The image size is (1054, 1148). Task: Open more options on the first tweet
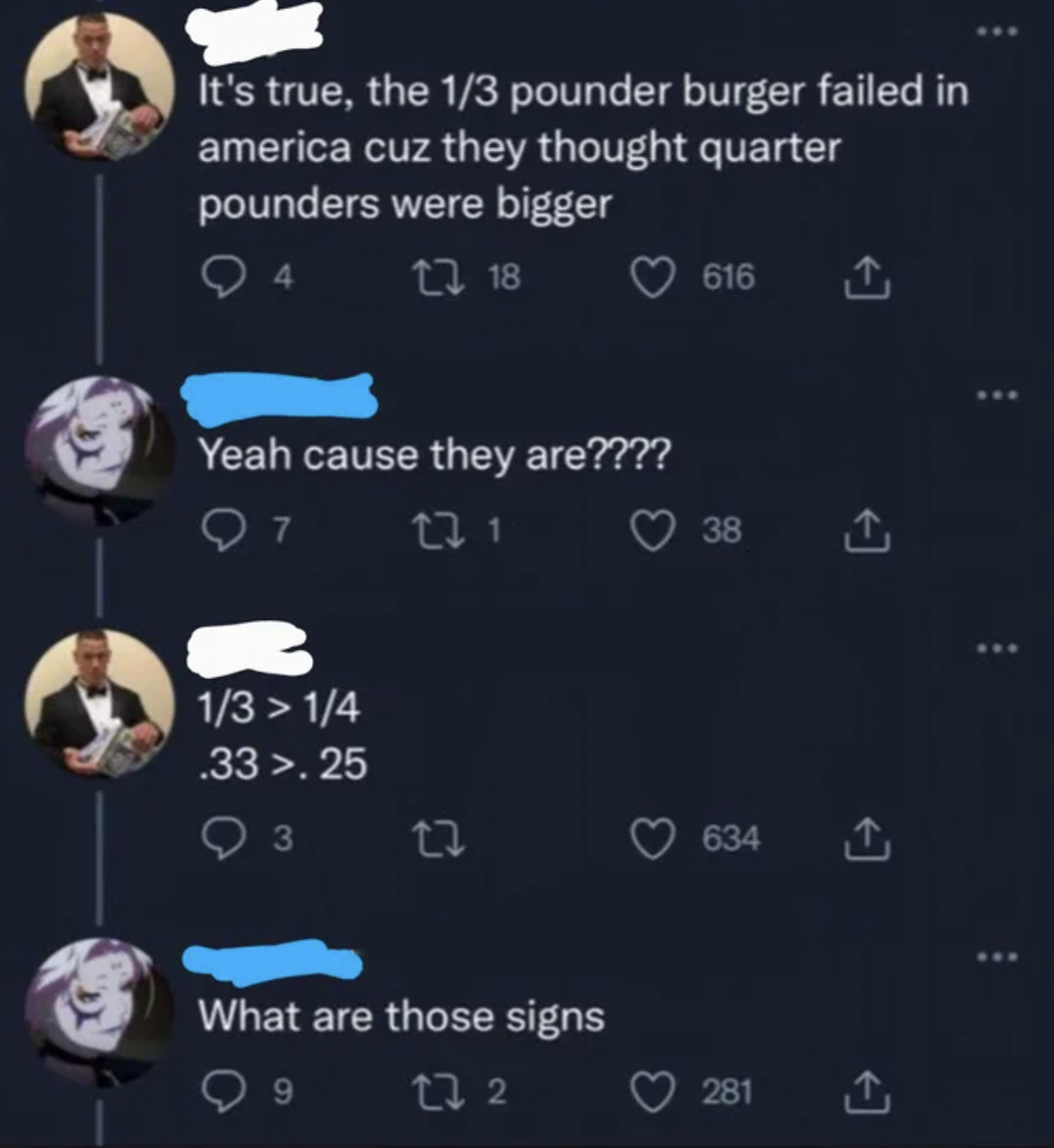click(x=997, y=32)
